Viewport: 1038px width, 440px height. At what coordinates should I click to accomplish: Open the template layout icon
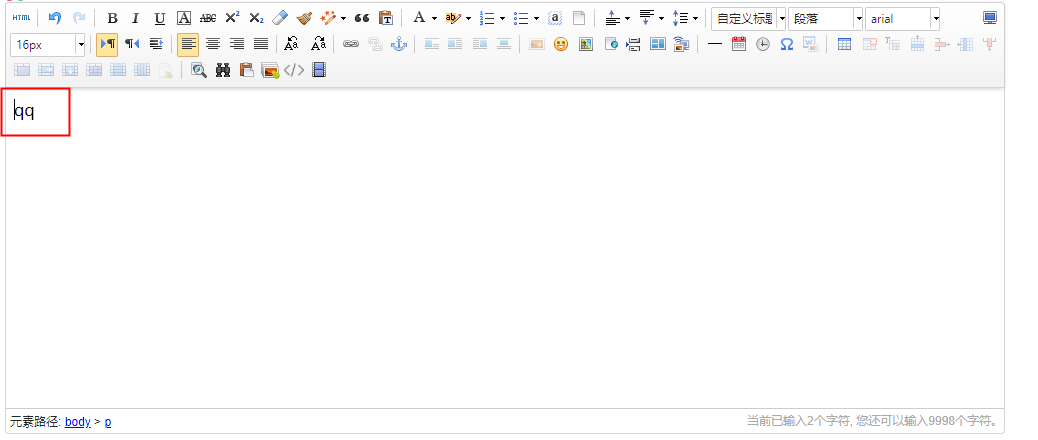657,44
